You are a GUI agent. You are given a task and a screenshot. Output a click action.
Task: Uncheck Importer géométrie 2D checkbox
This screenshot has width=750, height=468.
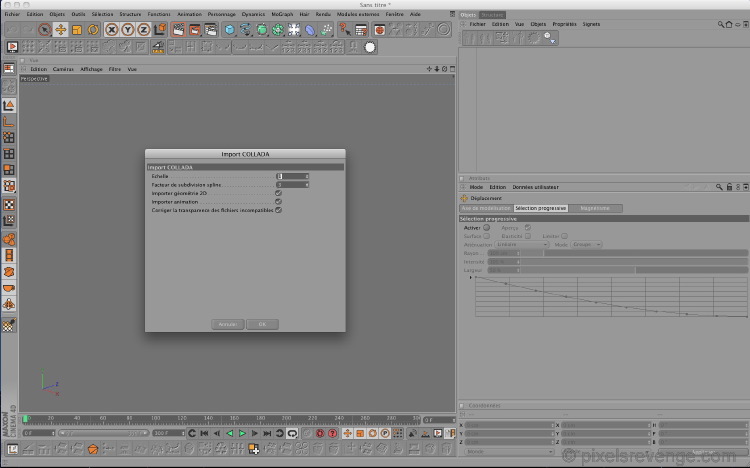point(278,193)
